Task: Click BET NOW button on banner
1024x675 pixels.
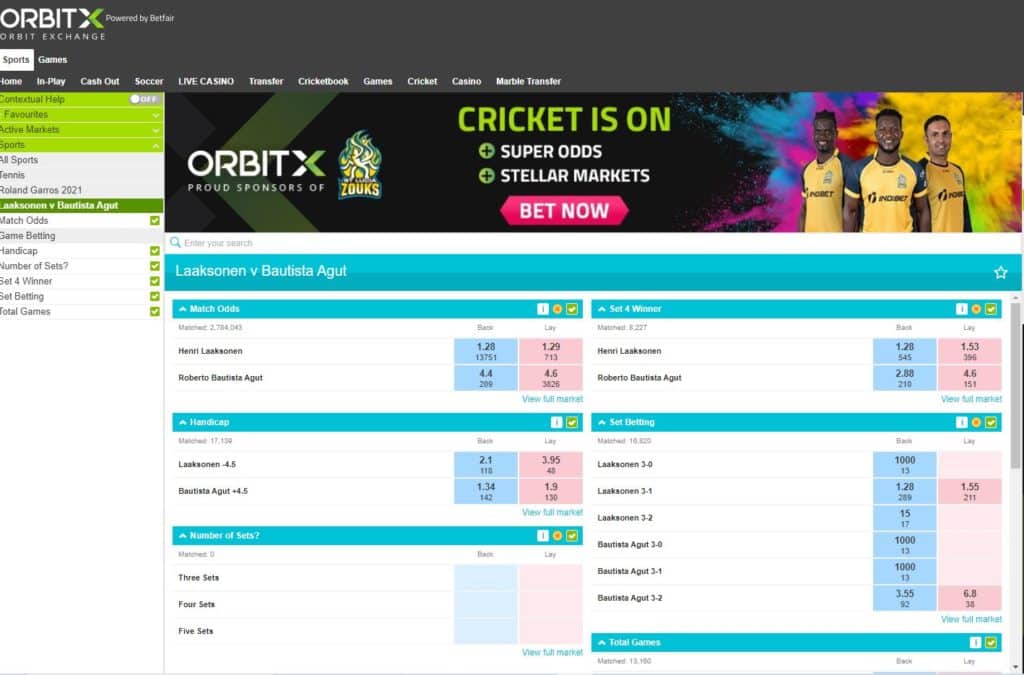Action: pos(564,211)
